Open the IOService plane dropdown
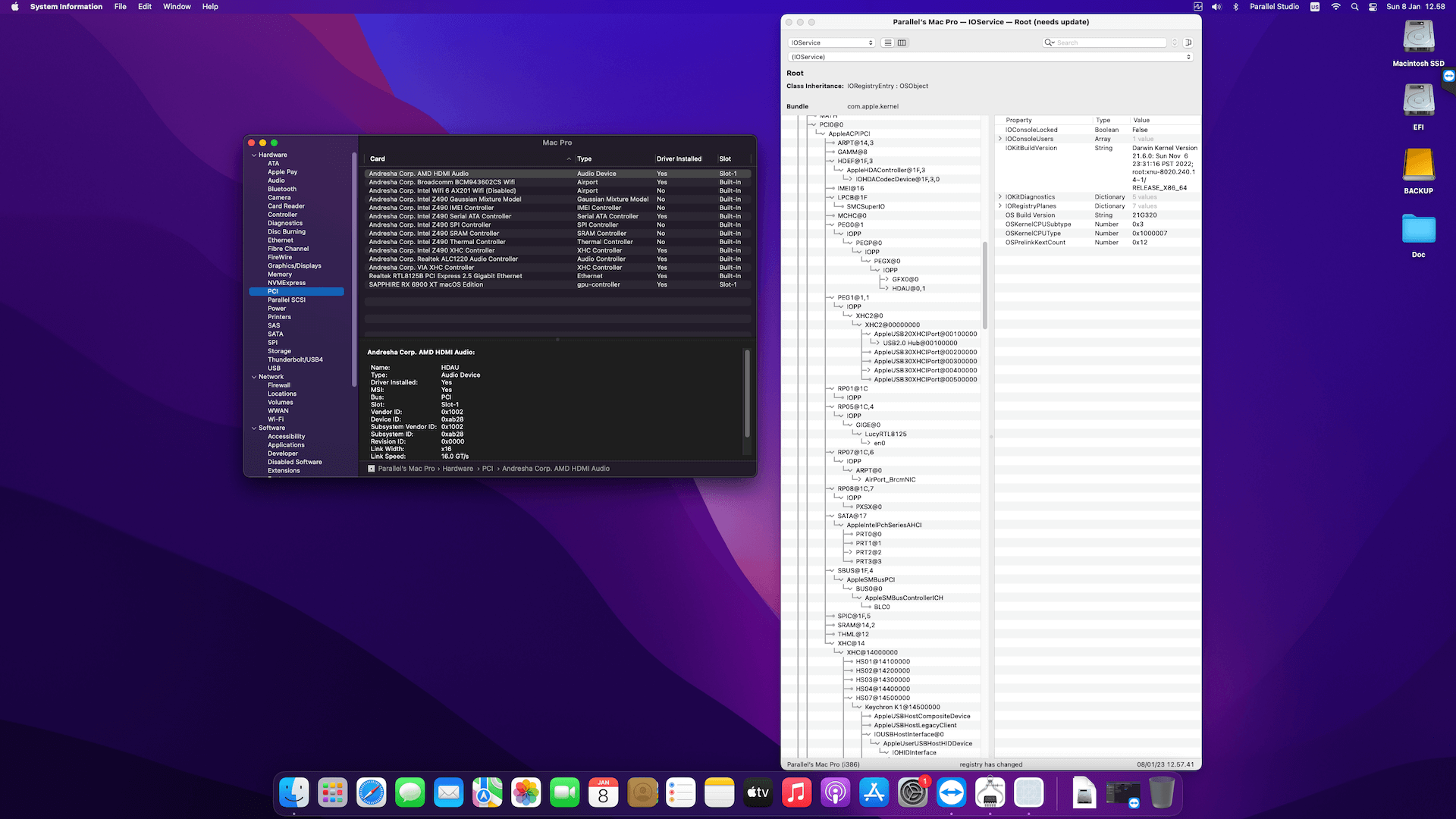This screenshot has width=1456, height=819. click(x=832, y=42)
